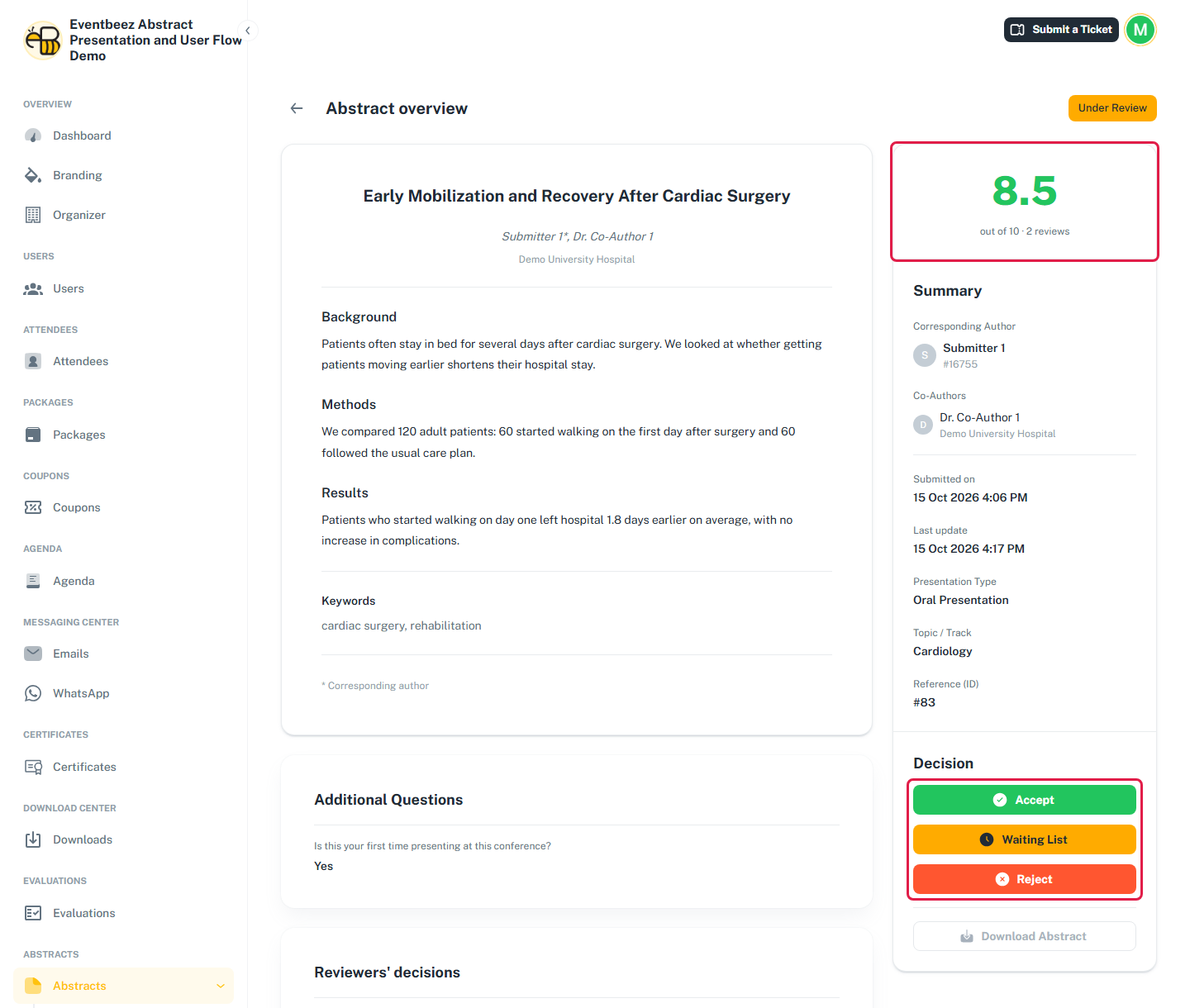Click the Evaluations checklist icon

33,913
